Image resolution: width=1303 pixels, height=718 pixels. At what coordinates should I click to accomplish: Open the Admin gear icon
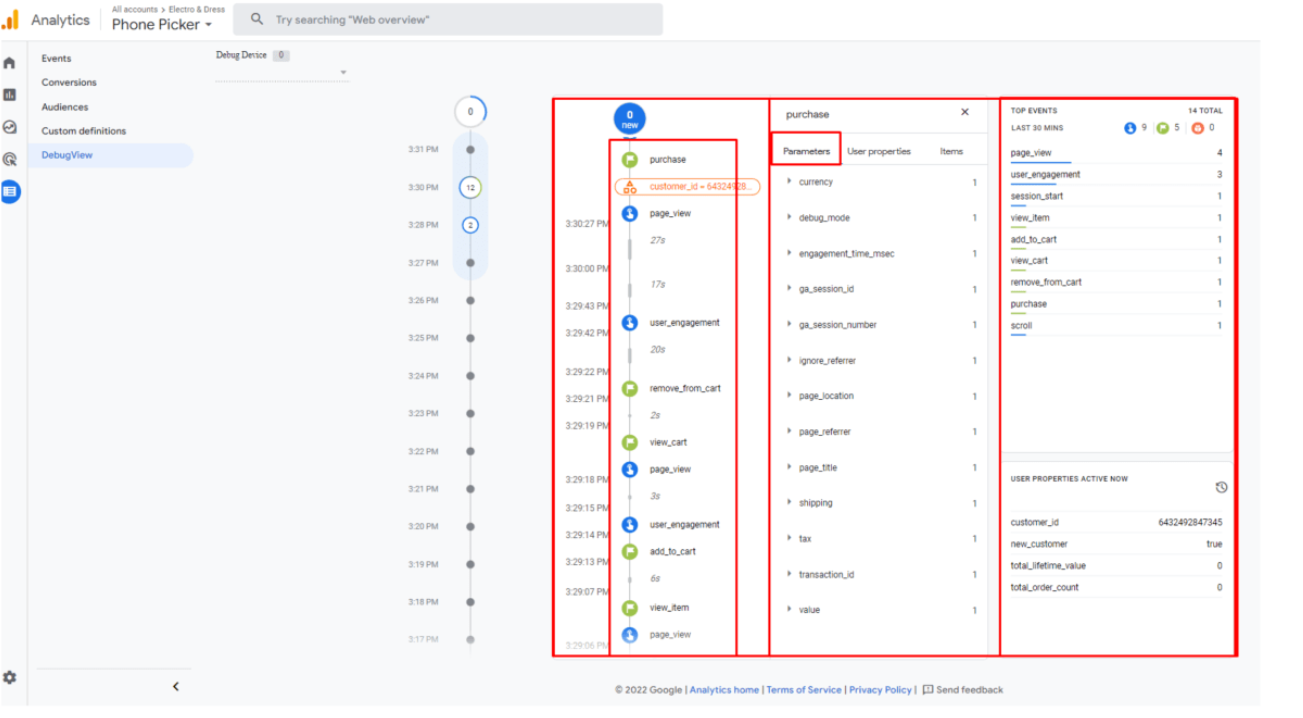pyautogui.click(x=10, y=677)
